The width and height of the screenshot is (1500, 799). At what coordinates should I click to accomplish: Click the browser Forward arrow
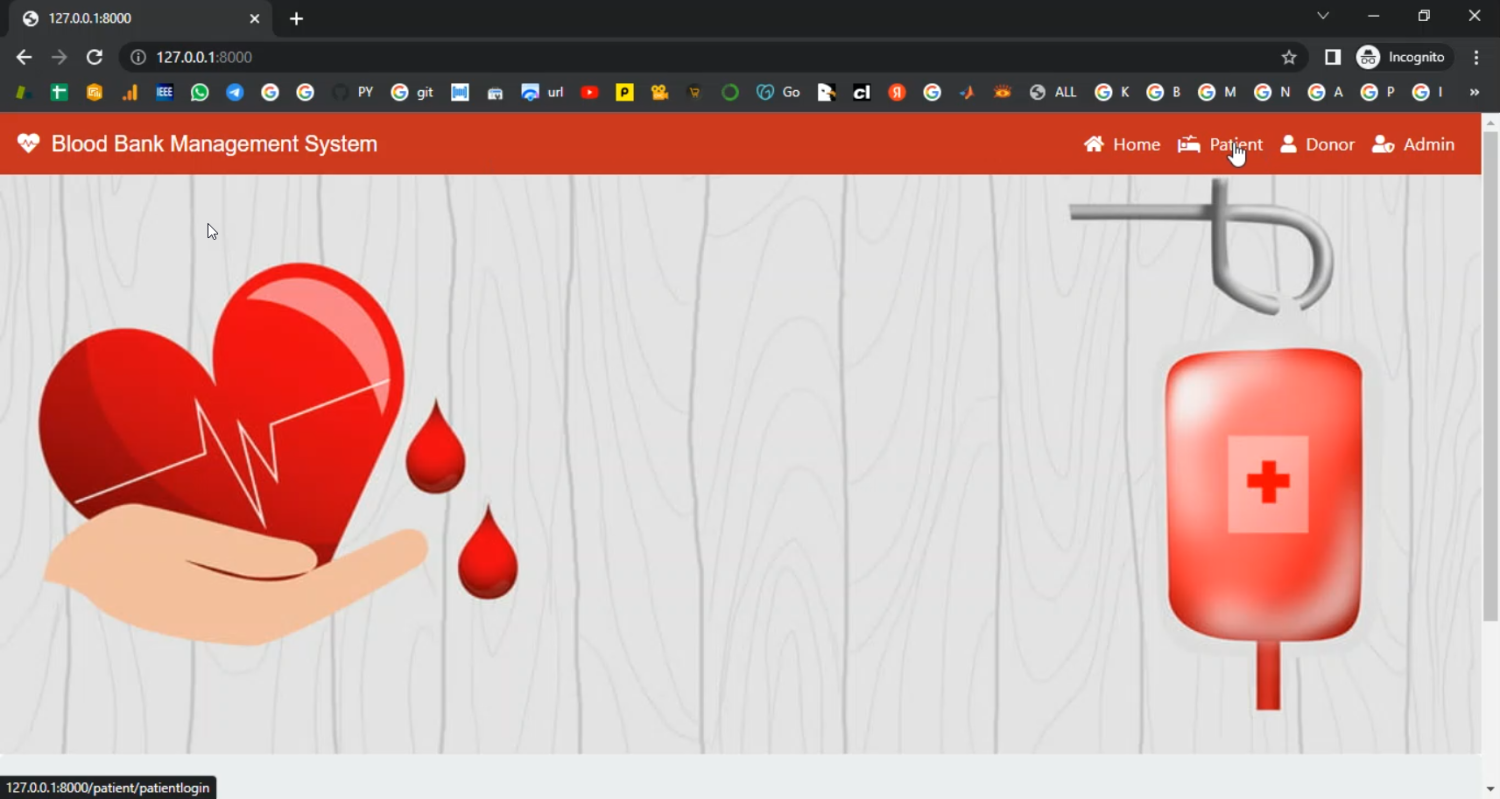pos(59,57)
